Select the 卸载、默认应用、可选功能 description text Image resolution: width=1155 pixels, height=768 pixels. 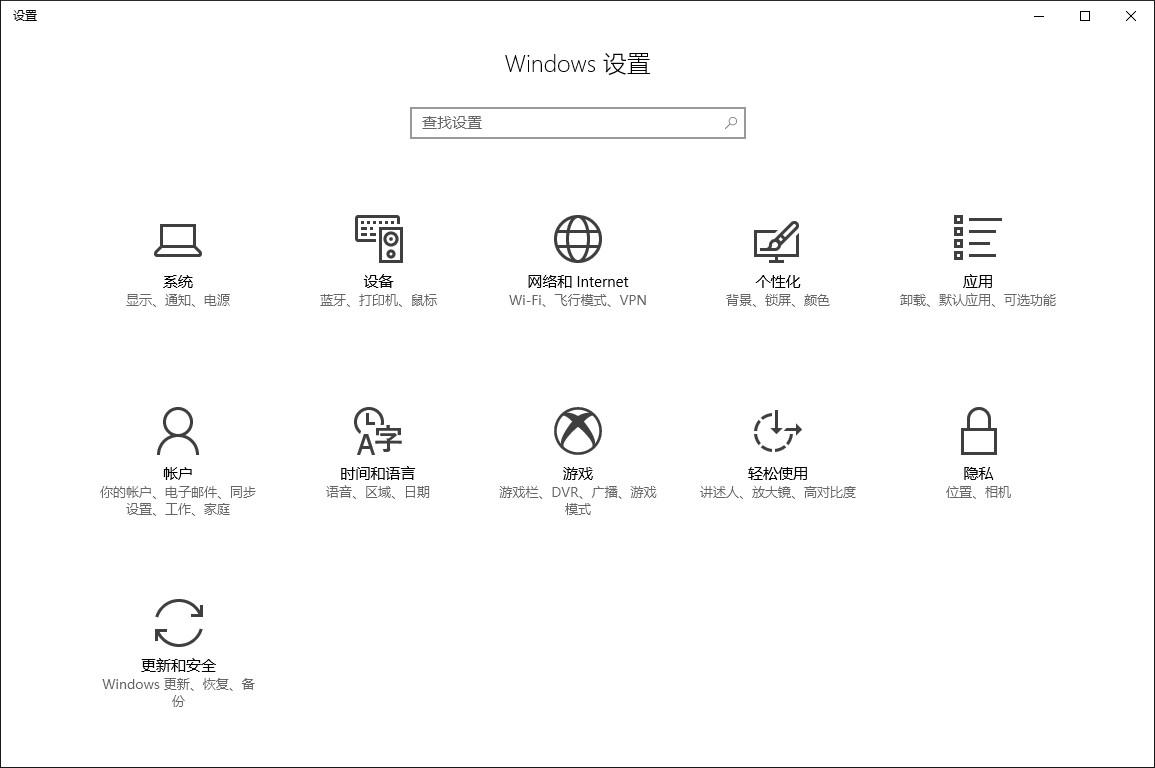click(x=977, y=300)
